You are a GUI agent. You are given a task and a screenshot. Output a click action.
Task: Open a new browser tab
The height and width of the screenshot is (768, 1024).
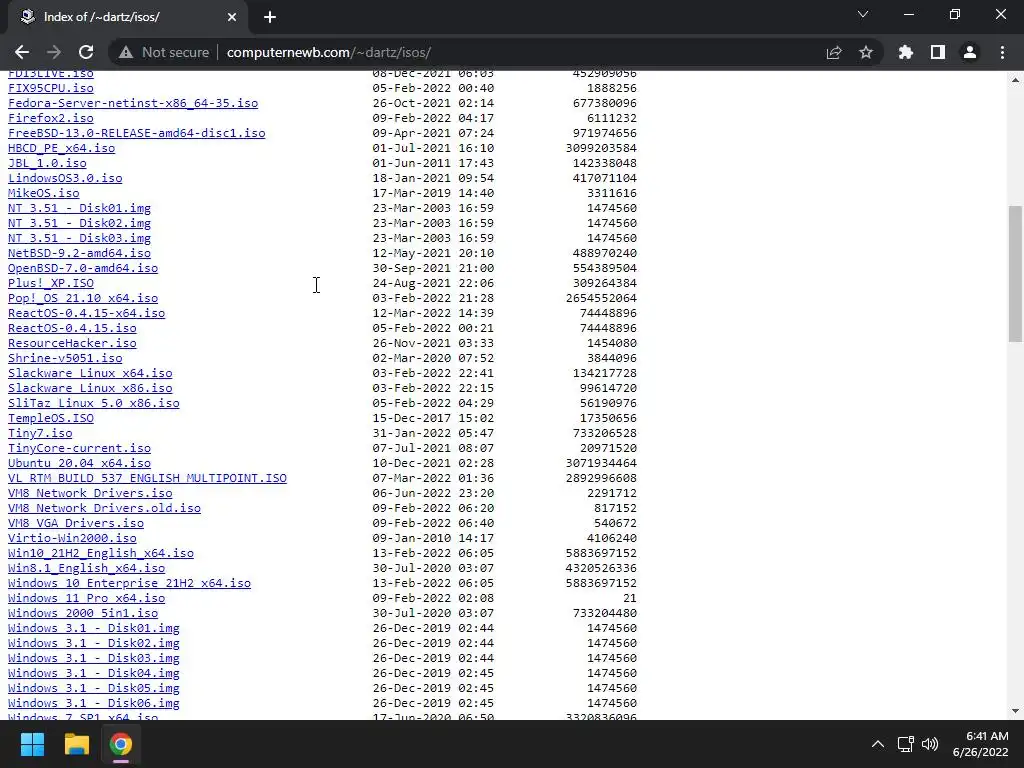pyautogui.click(x=270, y=17)
